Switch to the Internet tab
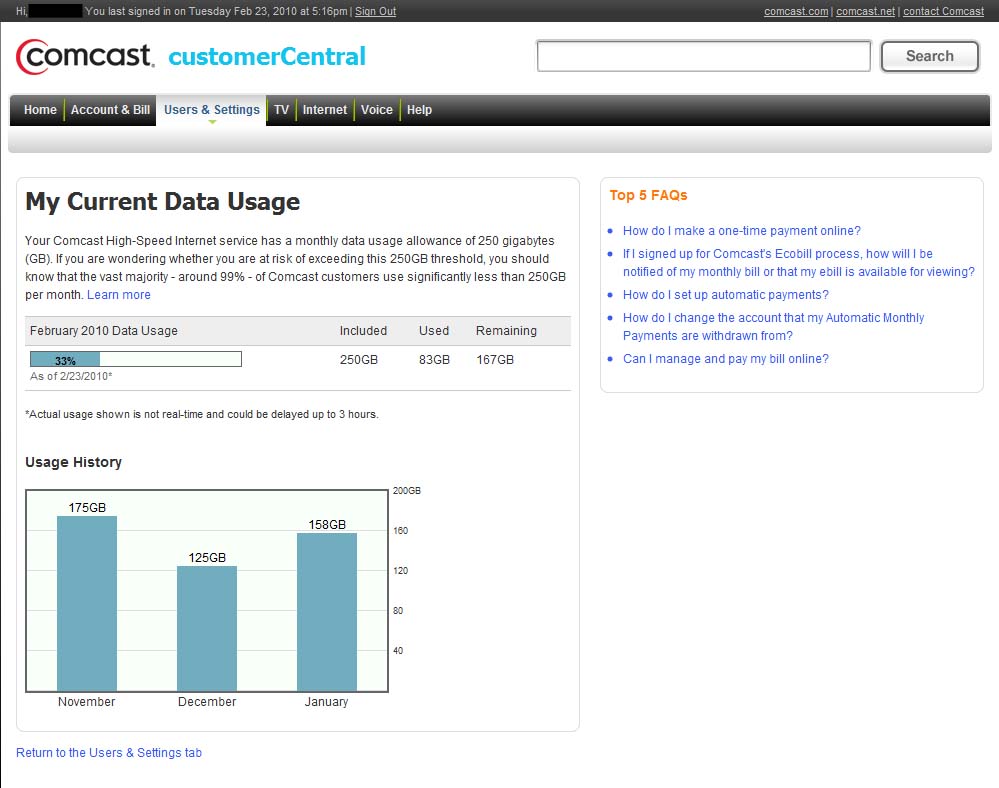 tap(325, 110)
